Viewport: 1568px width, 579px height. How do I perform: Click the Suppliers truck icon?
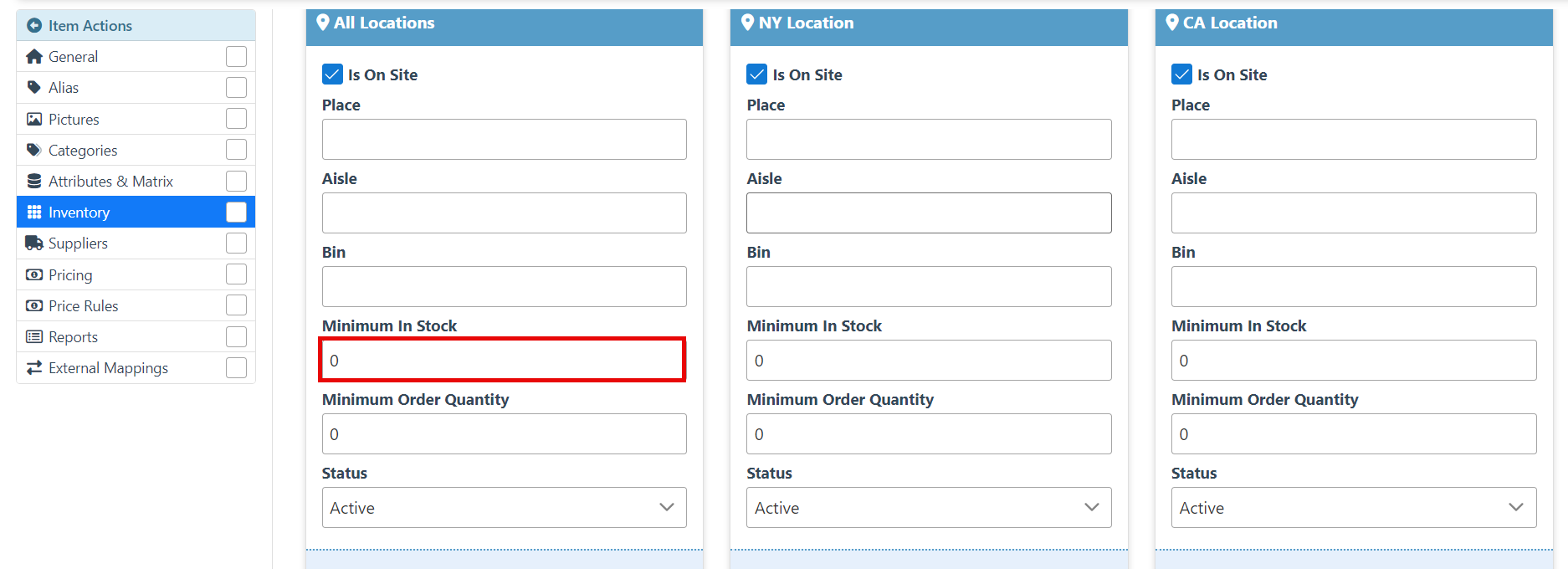(x=34, y=243)
